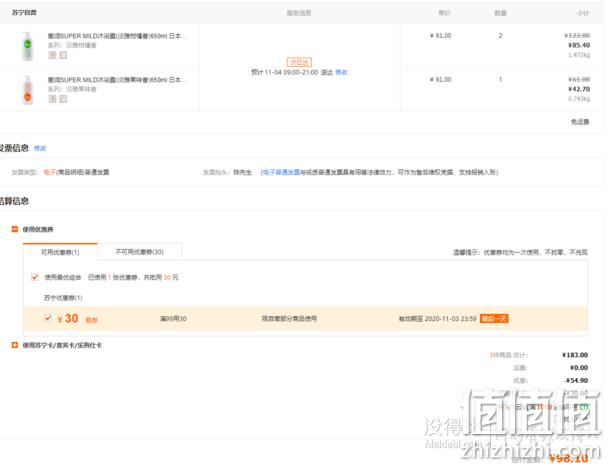Click the ¥183.00 goods total amount
610x468 pixels.
click(x=575, y=355)
